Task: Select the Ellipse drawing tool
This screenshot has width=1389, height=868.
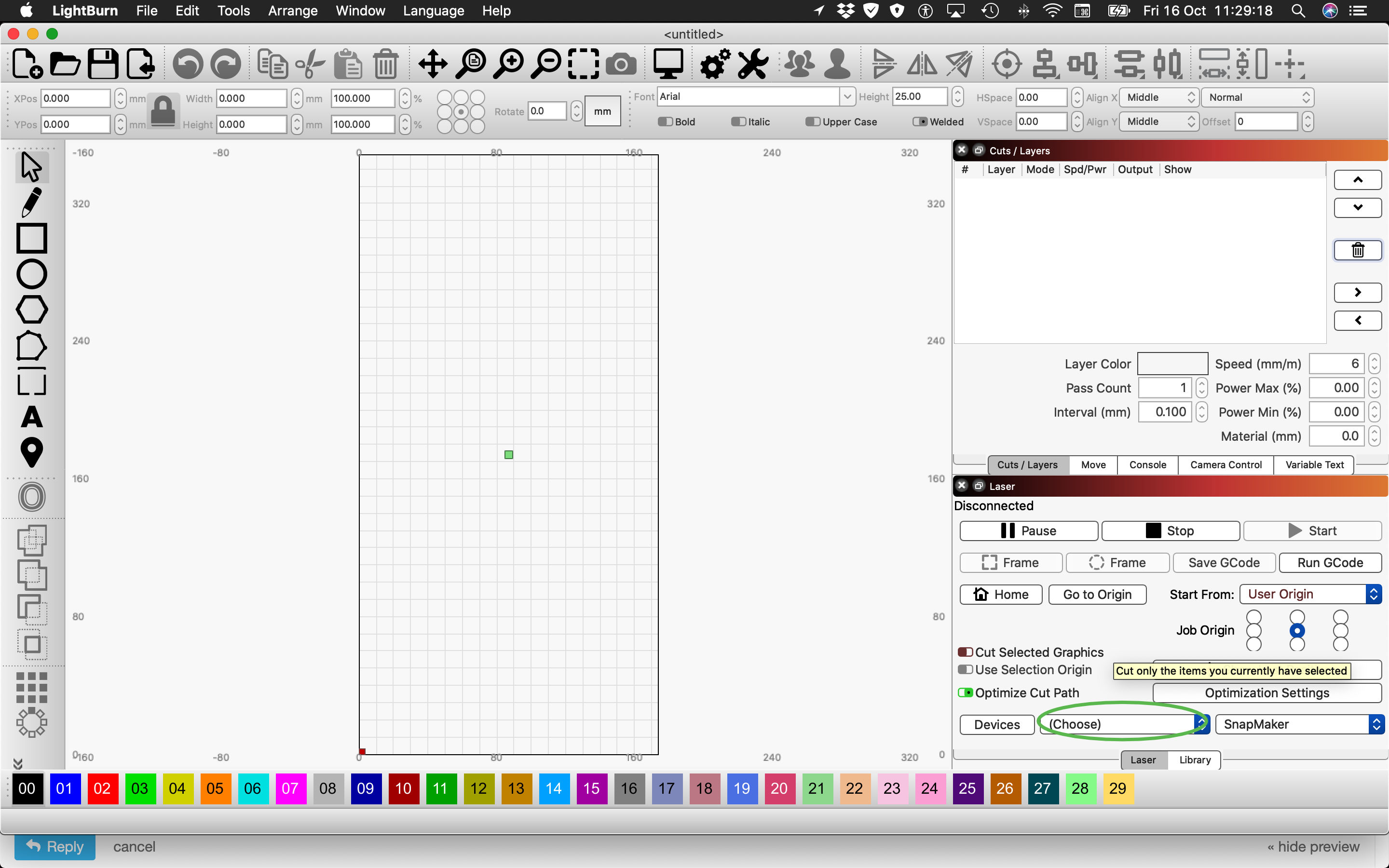Action: pyautogui.click(x=31, y=274)
